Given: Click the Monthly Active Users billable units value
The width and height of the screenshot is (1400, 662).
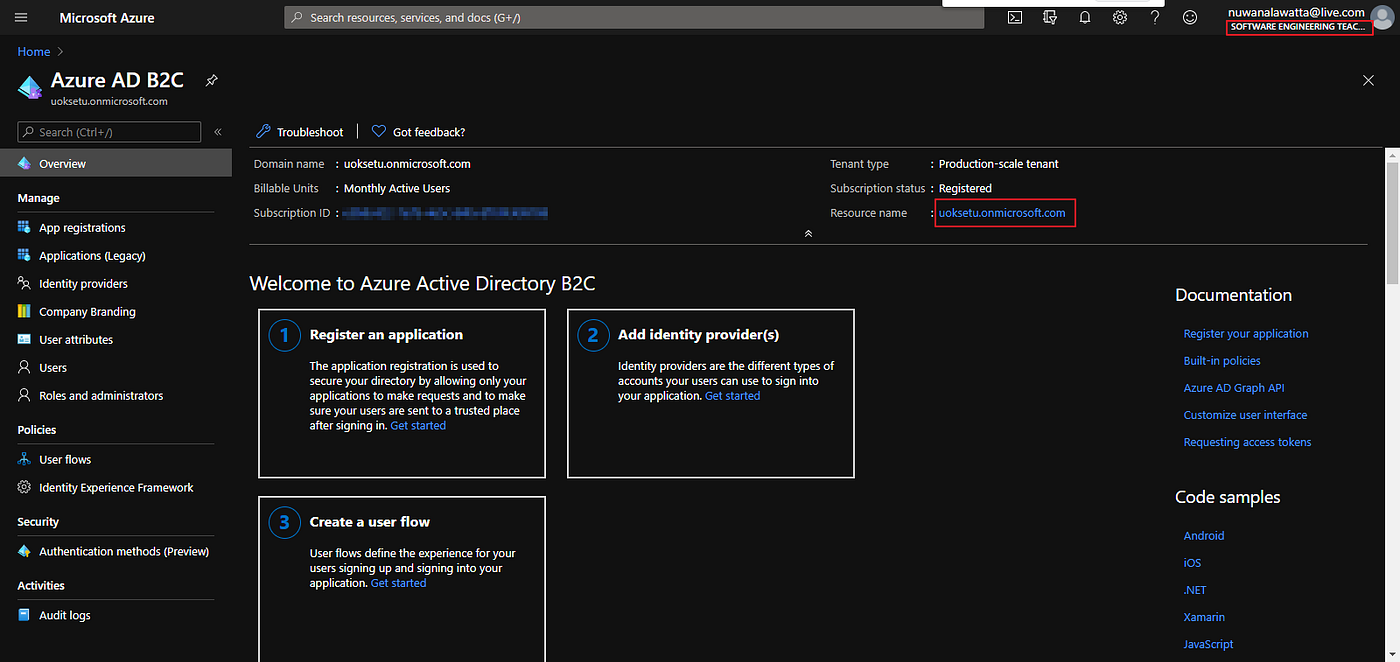Looking at the screenshot, I should (397, 188).
